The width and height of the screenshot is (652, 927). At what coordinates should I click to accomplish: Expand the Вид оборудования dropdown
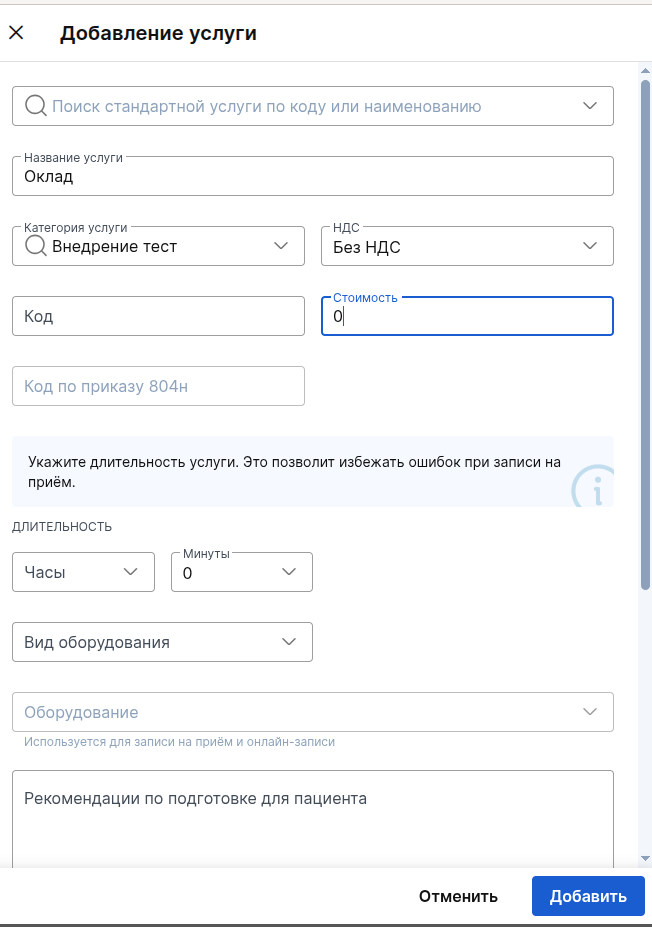[x=163, y=642]
